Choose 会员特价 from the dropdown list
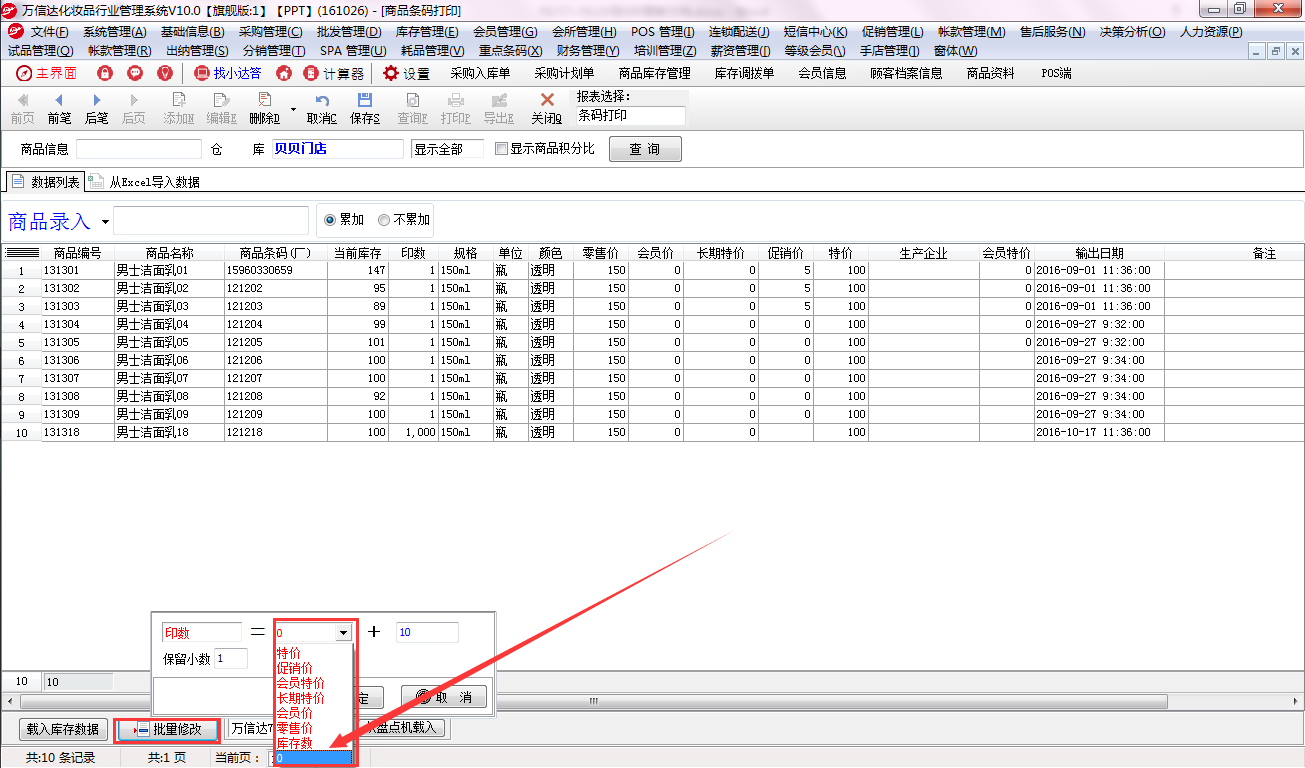Screen dimensions: 1305x768 300,683
